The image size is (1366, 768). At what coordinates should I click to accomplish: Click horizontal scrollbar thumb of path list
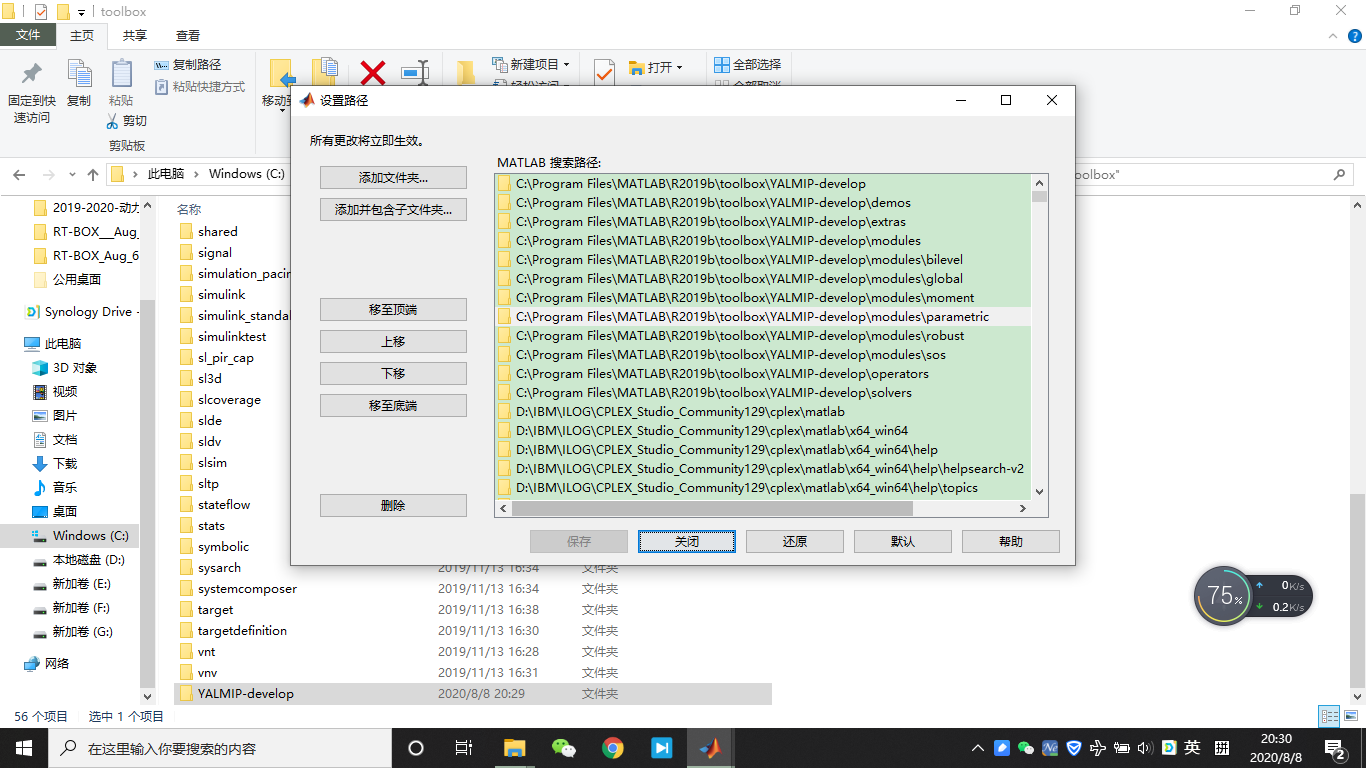(713, 509)
